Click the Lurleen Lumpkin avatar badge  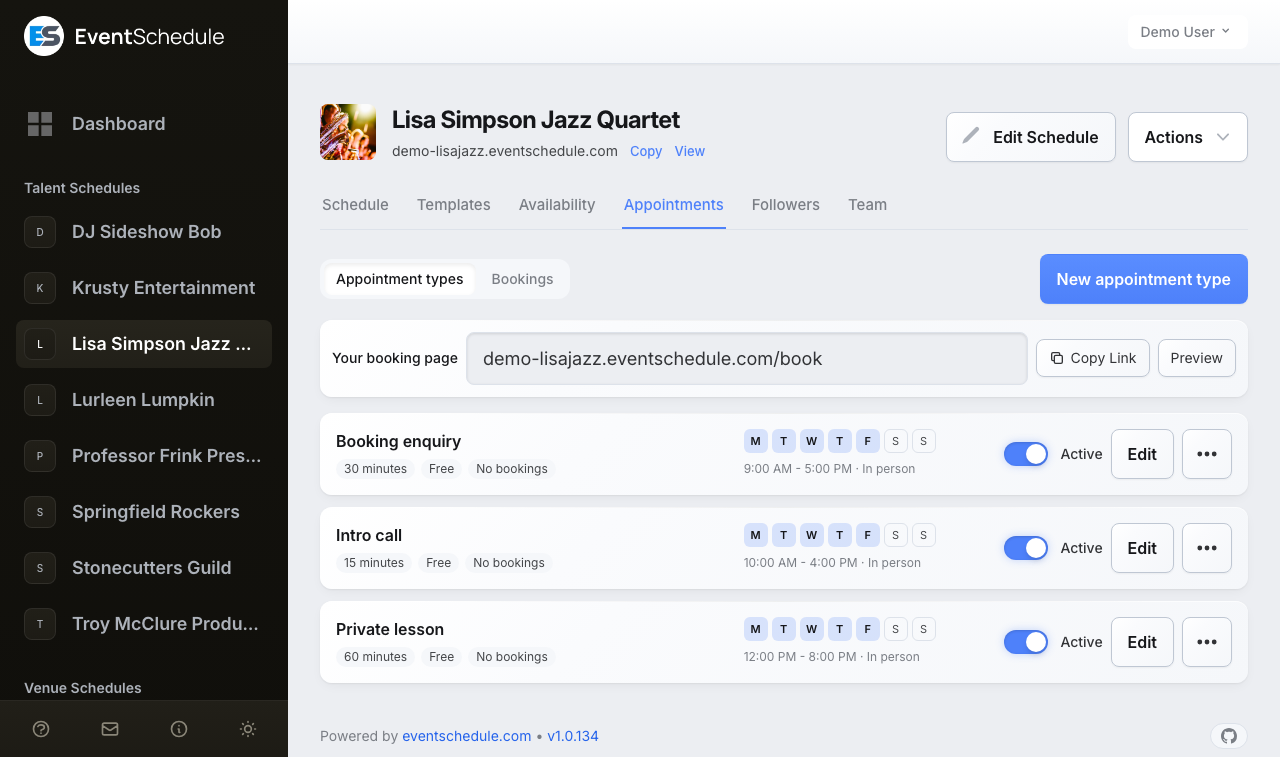(x=40, y=400)
